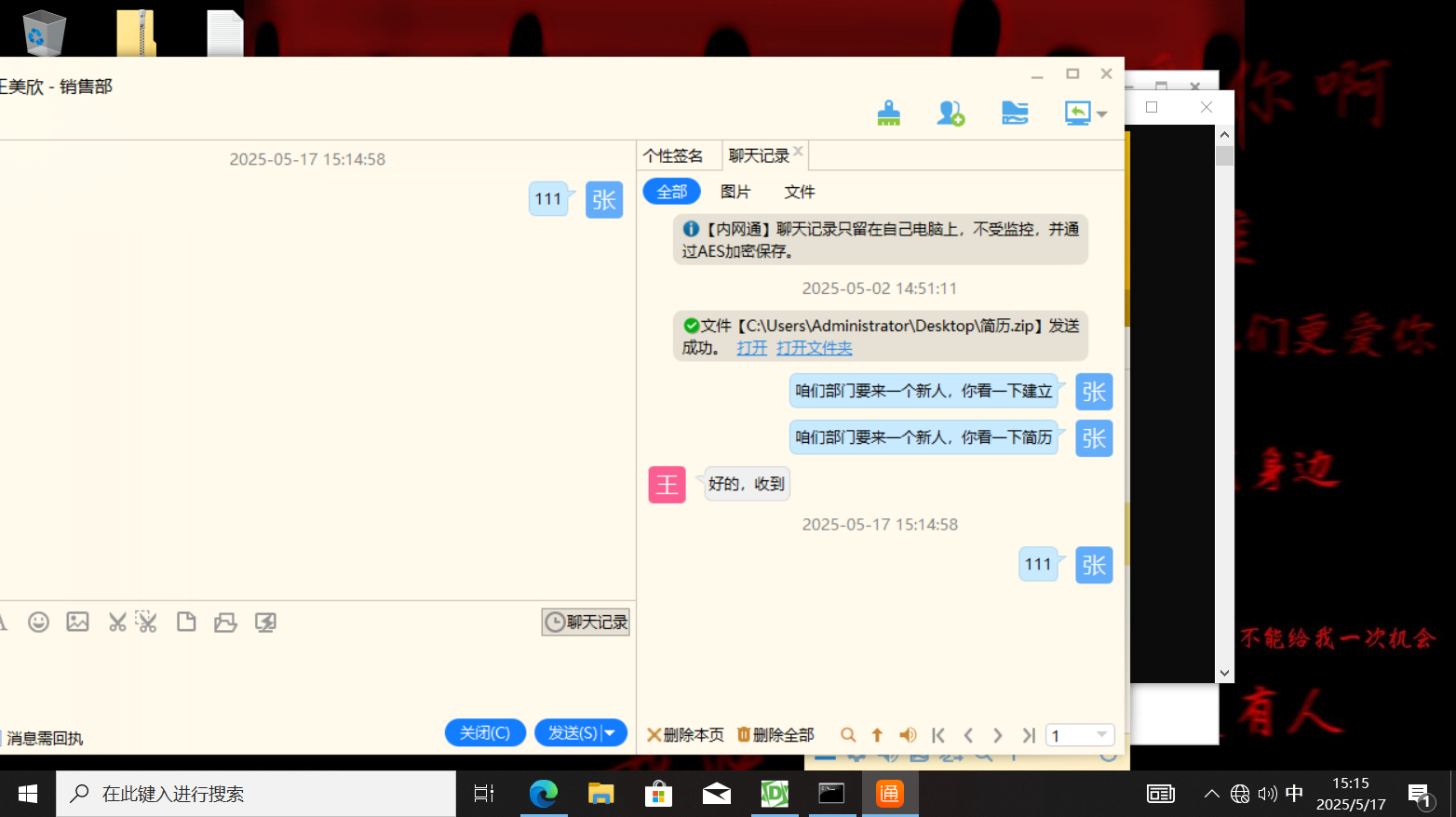Toggle the 消息需回执 checkbox

pos(3,738)
